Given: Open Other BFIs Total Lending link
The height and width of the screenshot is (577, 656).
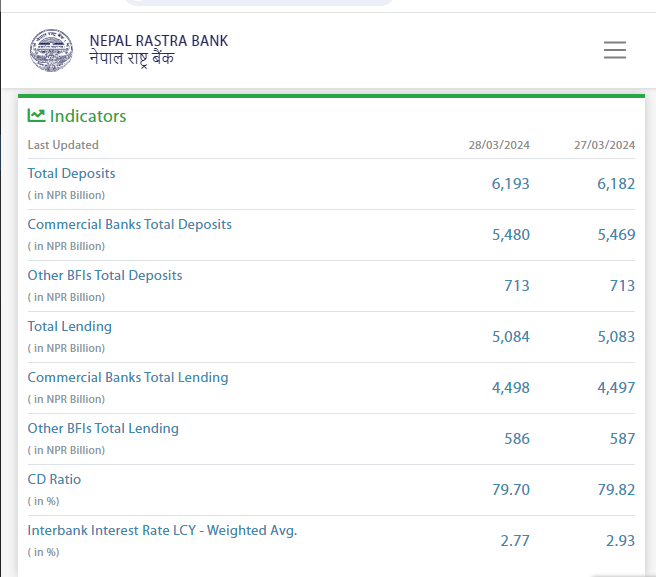Looking at the screenshot, I should click(x=103, y=429).
